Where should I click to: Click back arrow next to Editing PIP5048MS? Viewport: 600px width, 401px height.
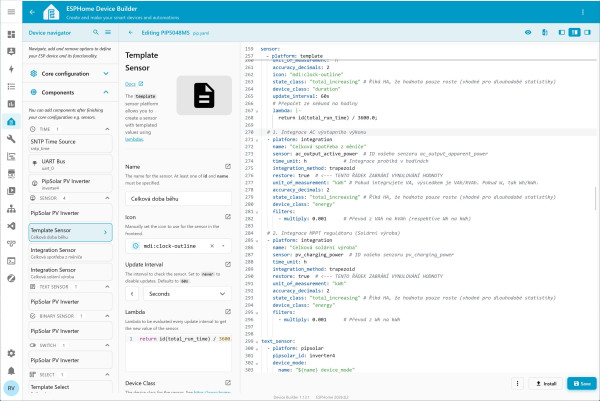131,33
